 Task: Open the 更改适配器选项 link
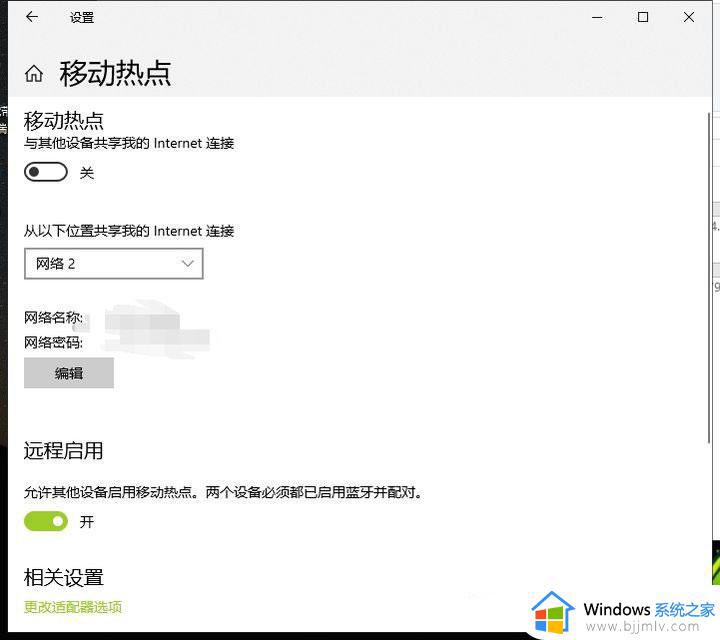pyautogui.click(x=73, y=607)
